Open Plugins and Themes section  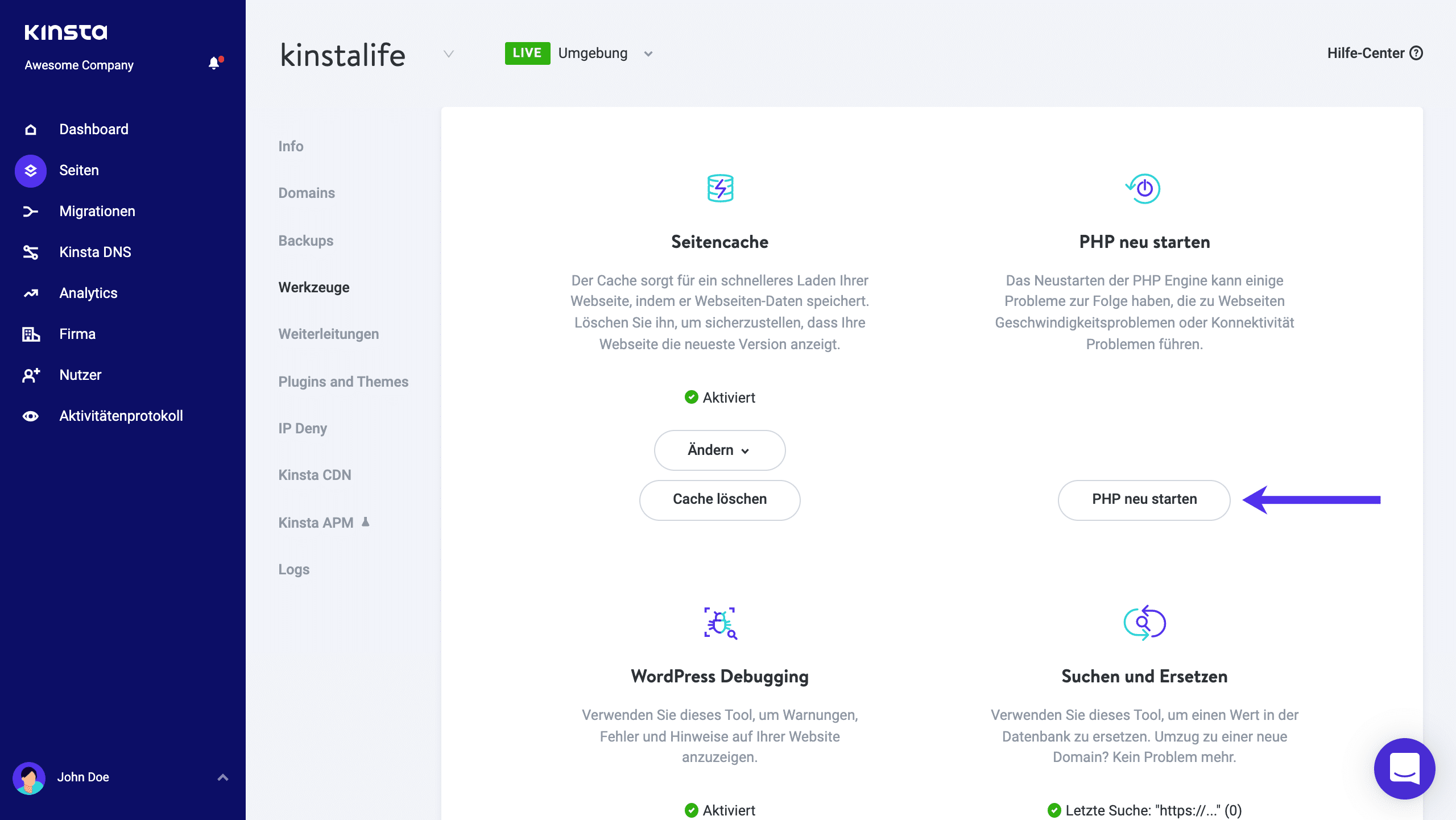click(343, 382)
